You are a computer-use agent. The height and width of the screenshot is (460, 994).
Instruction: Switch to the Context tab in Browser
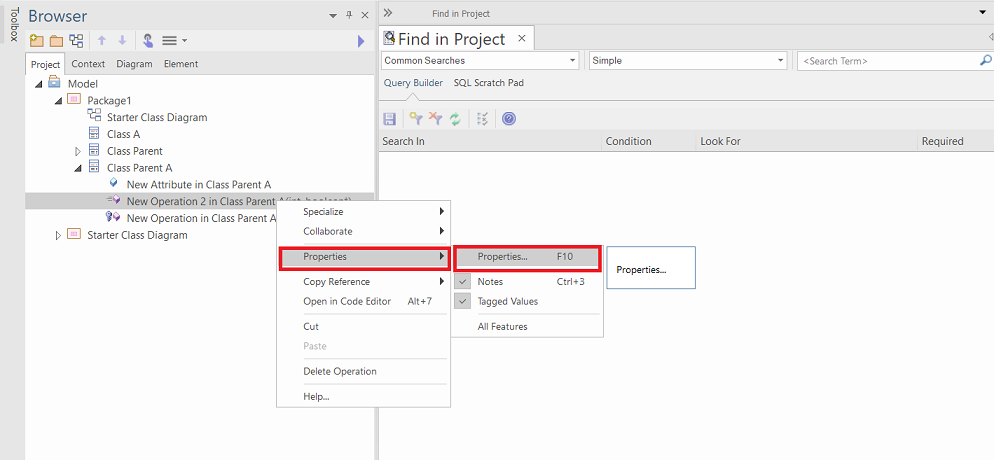click(x=88, y=64)
